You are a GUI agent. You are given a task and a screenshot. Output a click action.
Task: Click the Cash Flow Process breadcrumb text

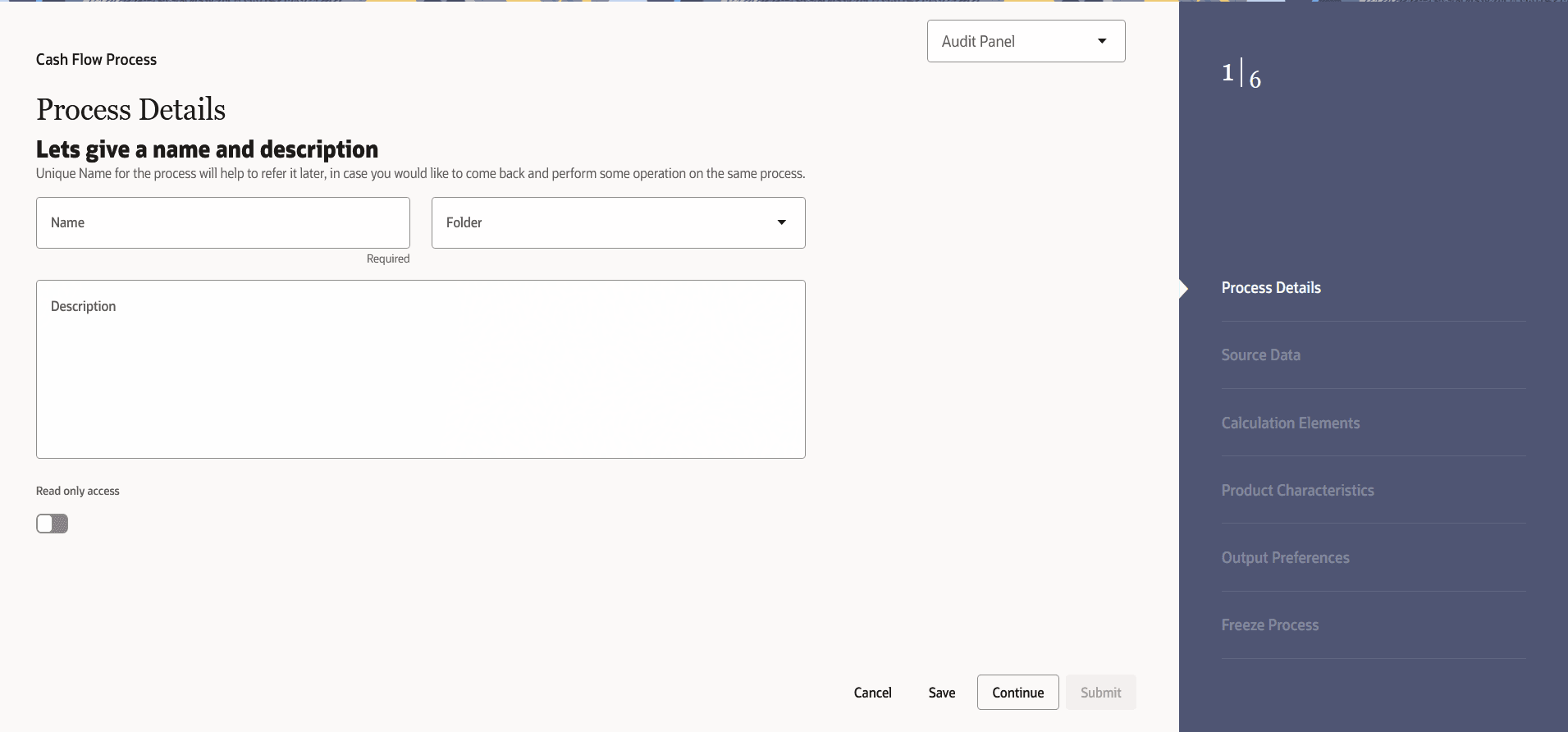point(96,59)
